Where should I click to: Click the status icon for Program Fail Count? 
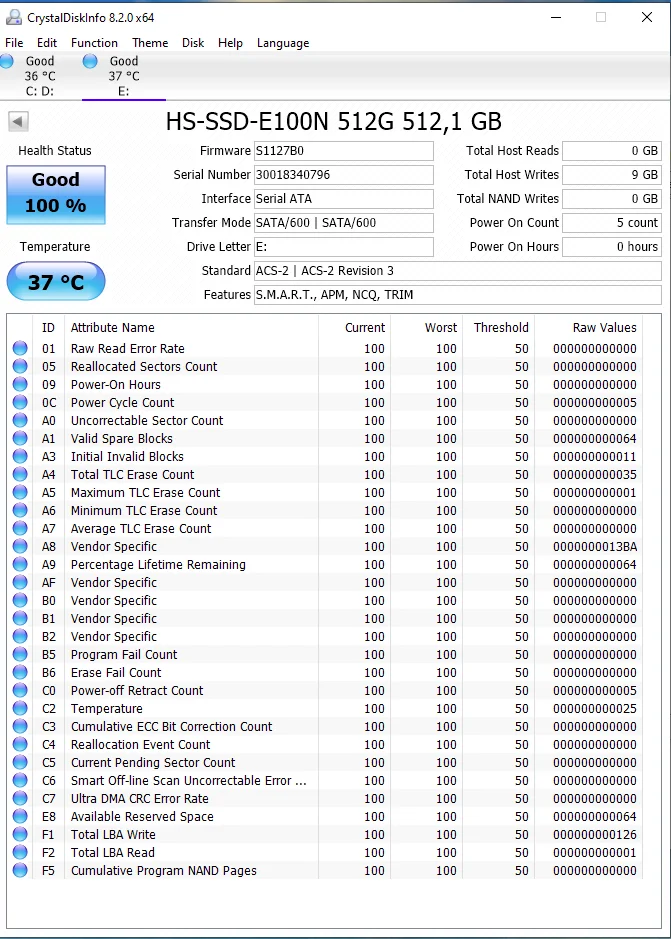pos(20,654)
